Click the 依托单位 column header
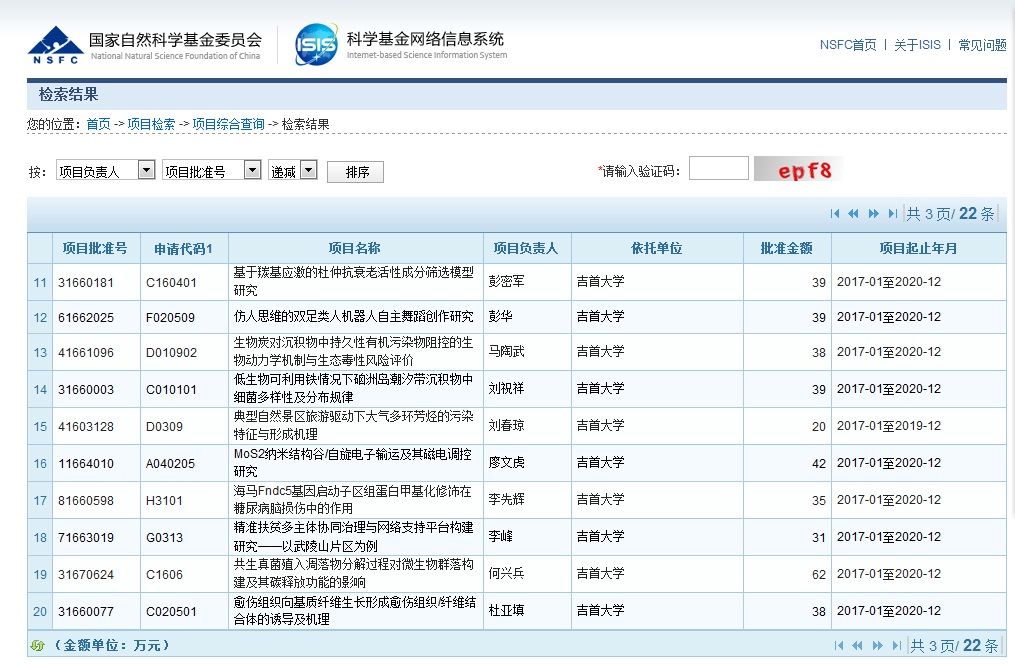 656,248
